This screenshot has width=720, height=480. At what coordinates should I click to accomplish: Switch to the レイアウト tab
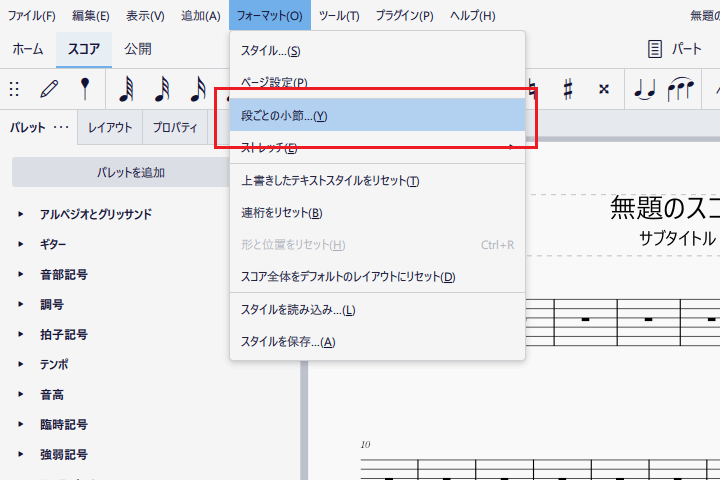110,127
